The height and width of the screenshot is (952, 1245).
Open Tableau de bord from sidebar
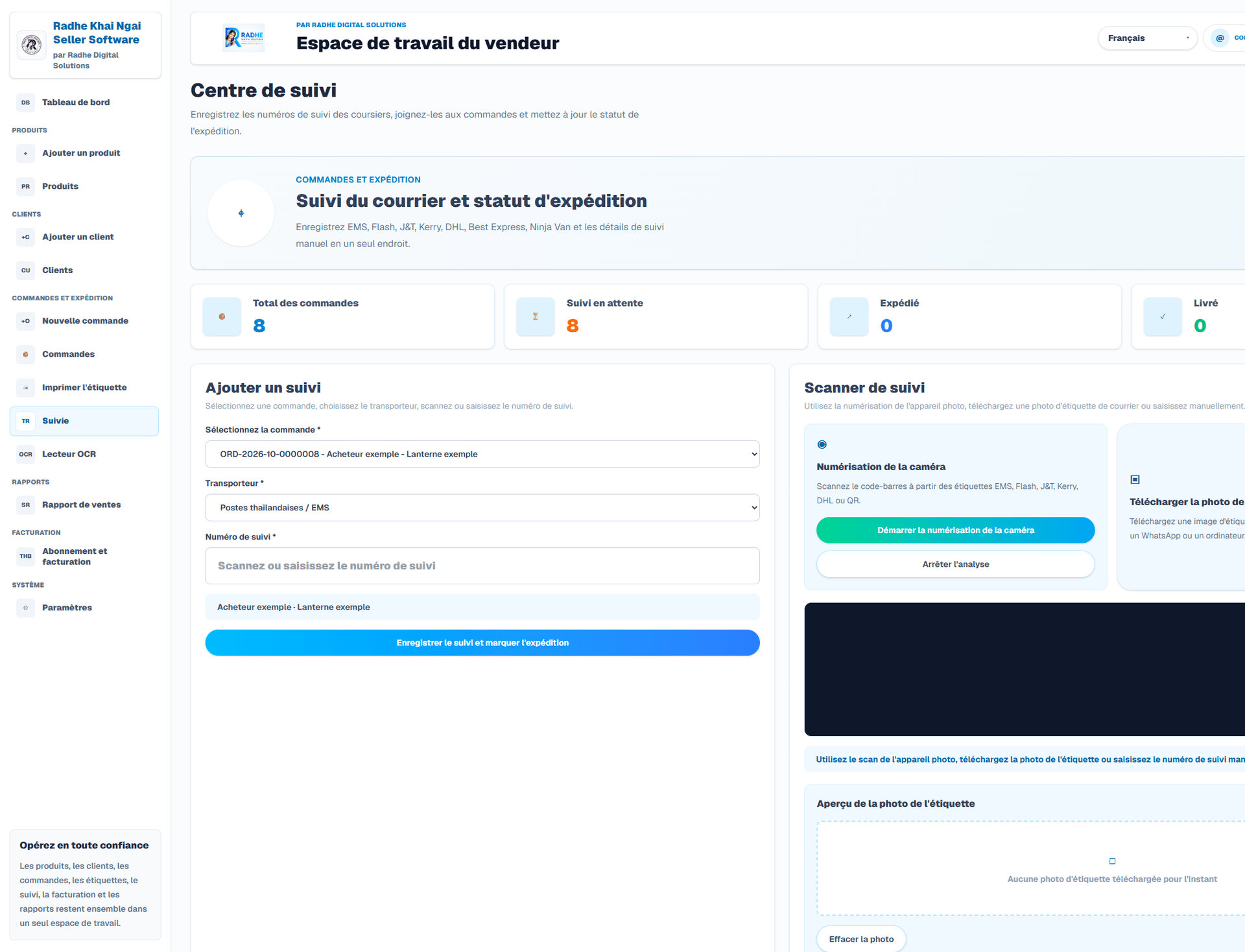pos(84,102)
